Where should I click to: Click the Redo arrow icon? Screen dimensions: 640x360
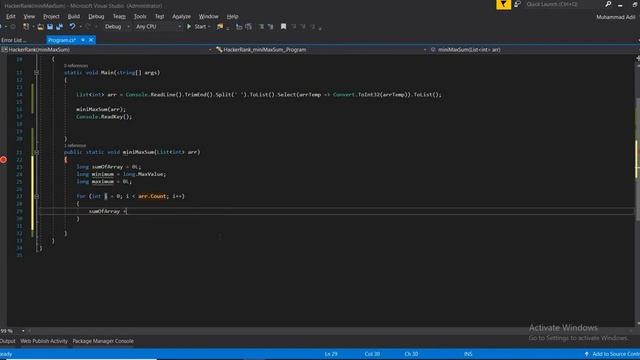pyautogui.click(x=88, y=27)
